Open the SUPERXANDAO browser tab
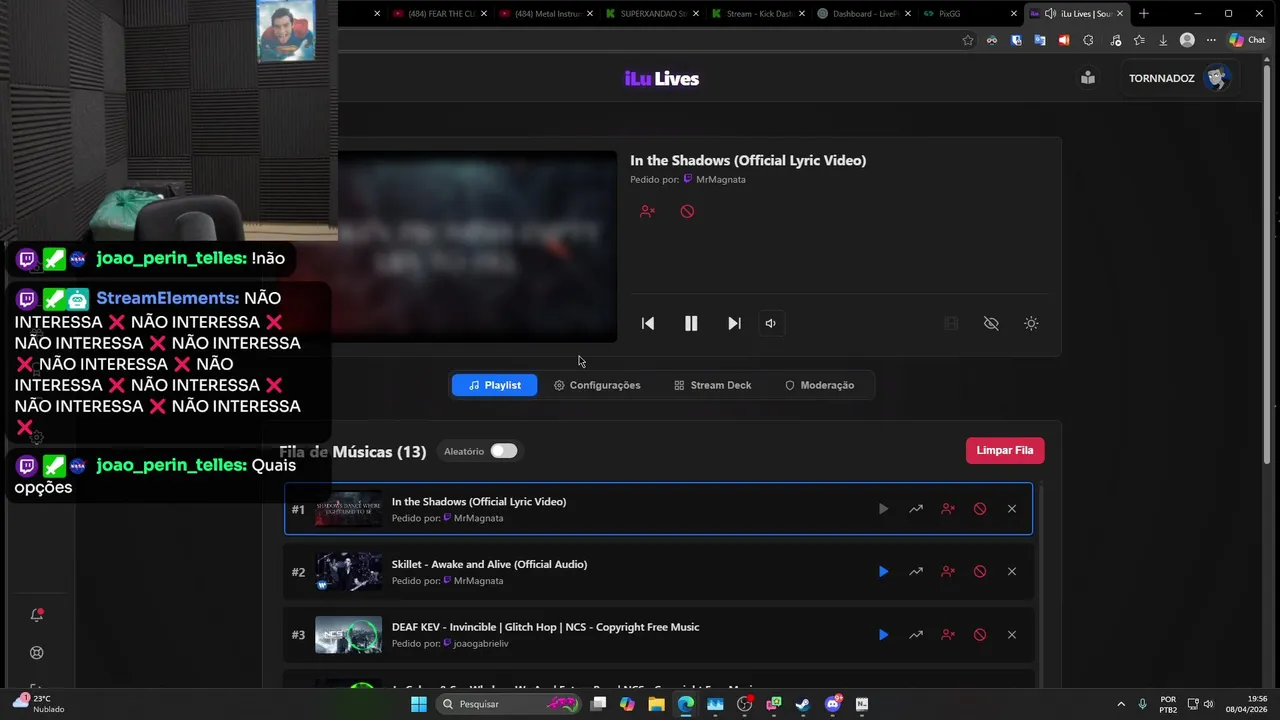This screenshot has height=720, width=1280. (652, 14)
